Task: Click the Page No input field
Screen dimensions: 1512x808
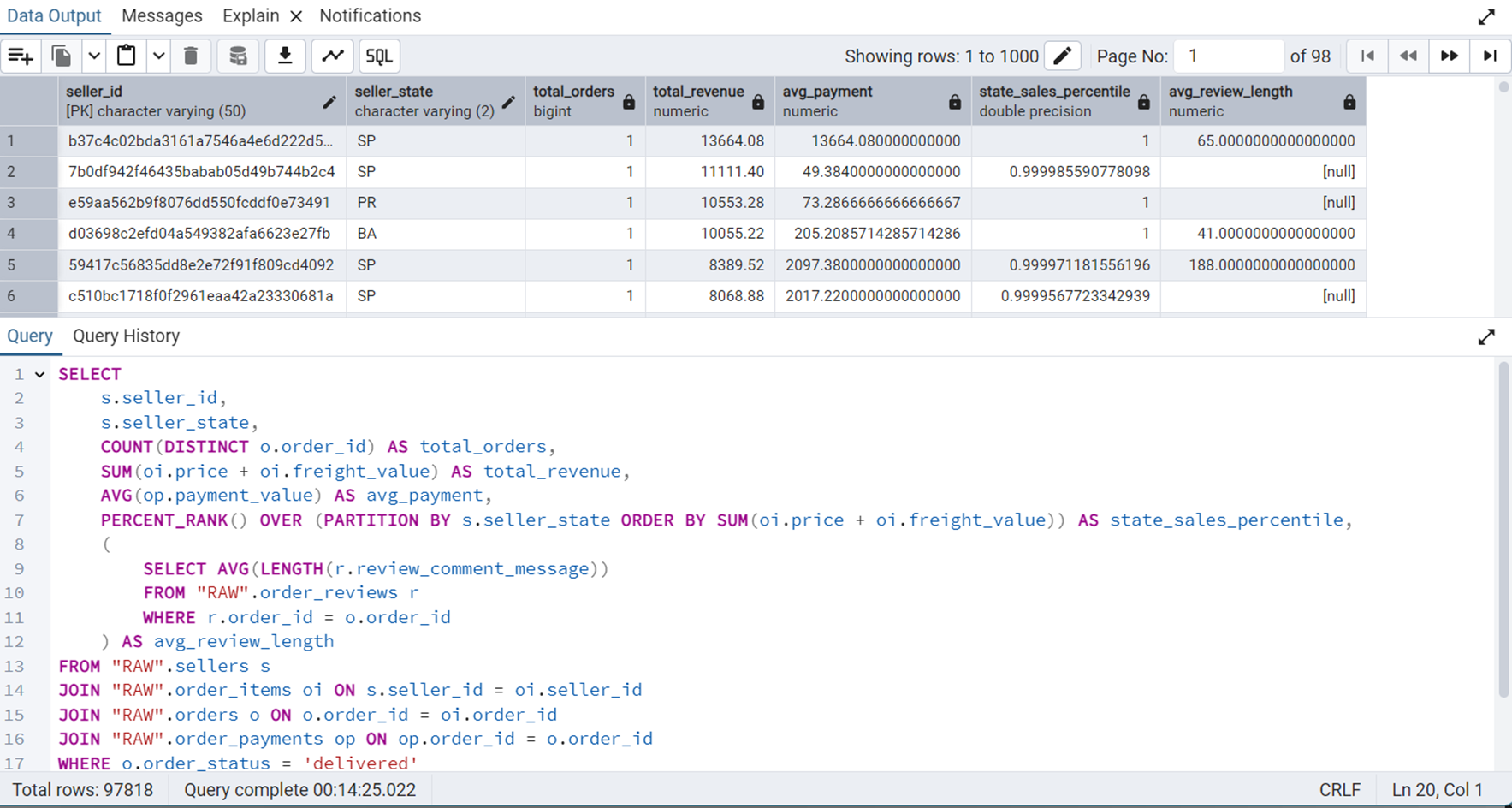Action: pyautogui.click(x=1229, y=56)
